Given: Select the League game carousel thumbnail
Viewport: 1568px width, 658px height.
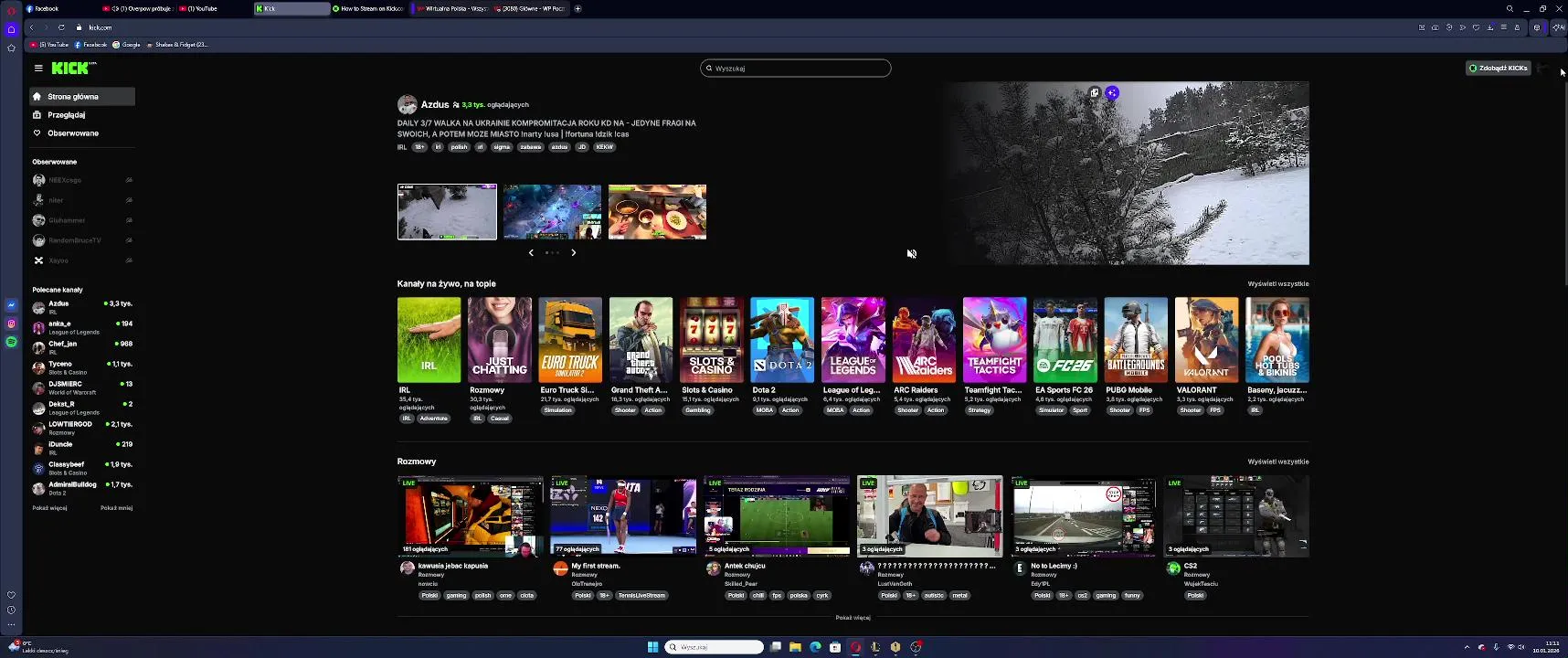Looking at the screenshot, I should click(x=552, y=212).
